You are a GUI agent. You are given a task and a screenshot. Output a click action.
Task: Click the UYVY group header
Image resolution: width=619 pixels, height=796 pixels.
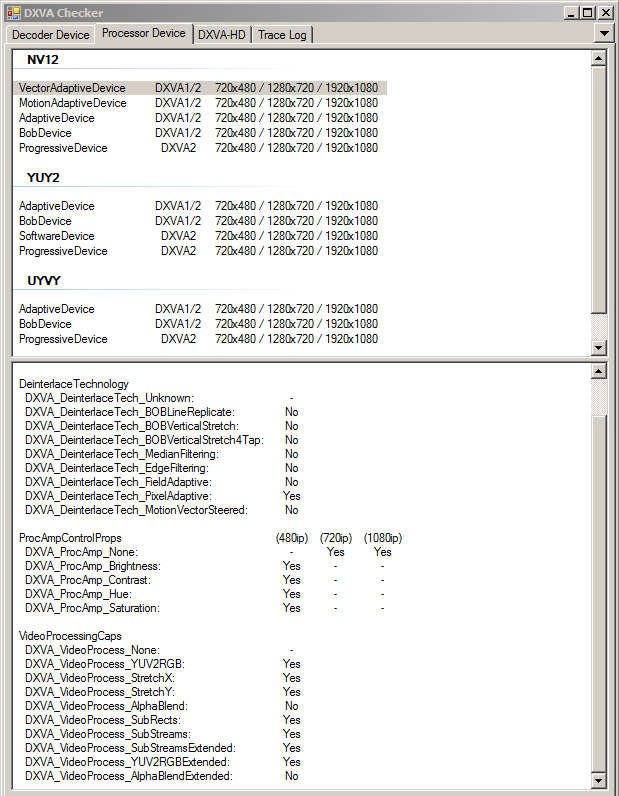point(44,281)
